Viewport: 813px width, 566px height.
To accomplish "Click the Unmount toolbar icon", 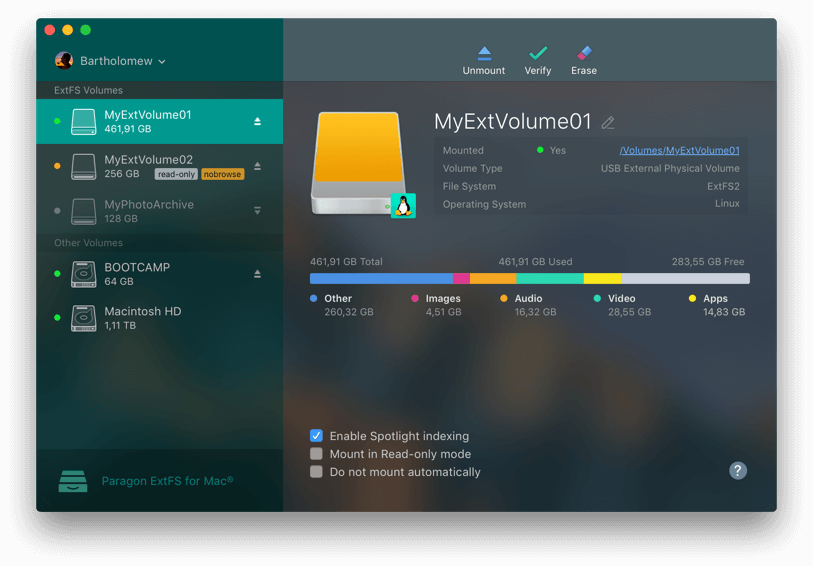I will pyautogui.click(x=484, y=53).
